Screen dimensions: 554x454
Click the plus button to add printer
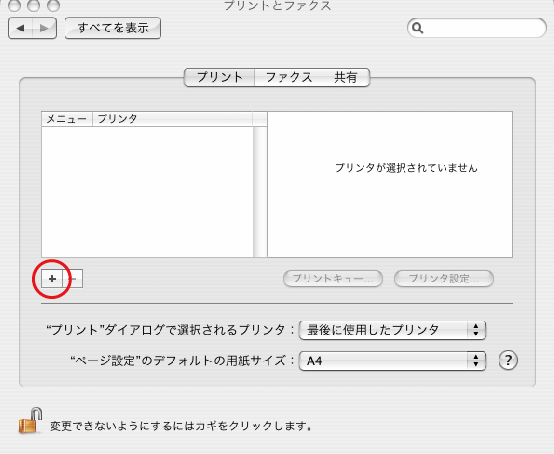pos(52,279)
